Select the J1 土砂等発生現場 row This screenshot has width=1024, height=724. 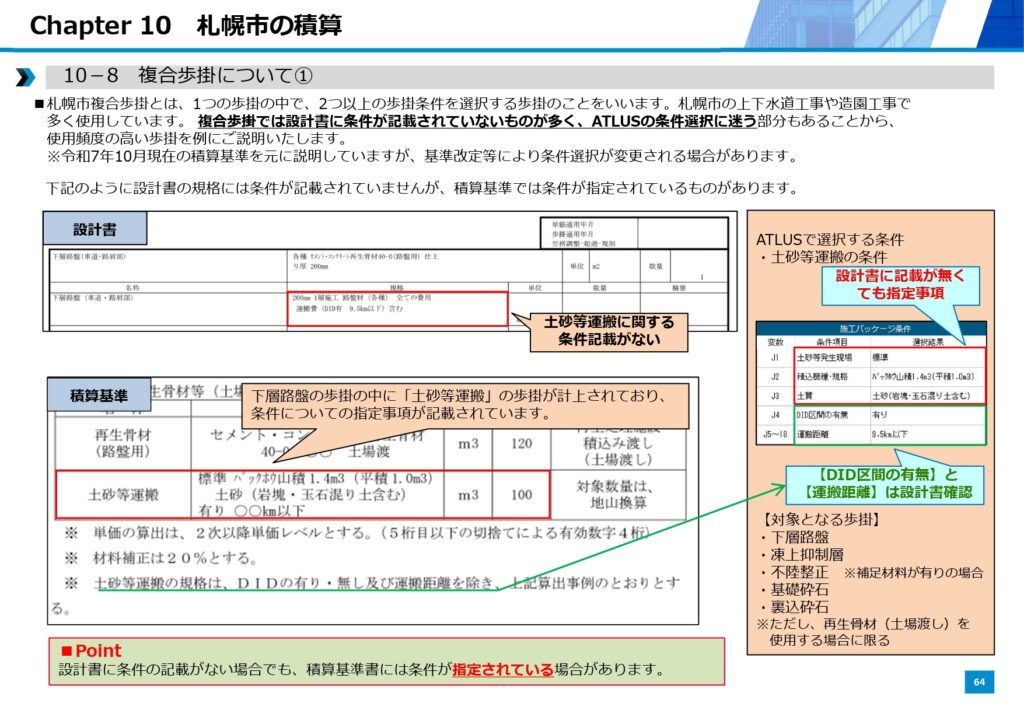pyautogui.click(x=870, y=357)
